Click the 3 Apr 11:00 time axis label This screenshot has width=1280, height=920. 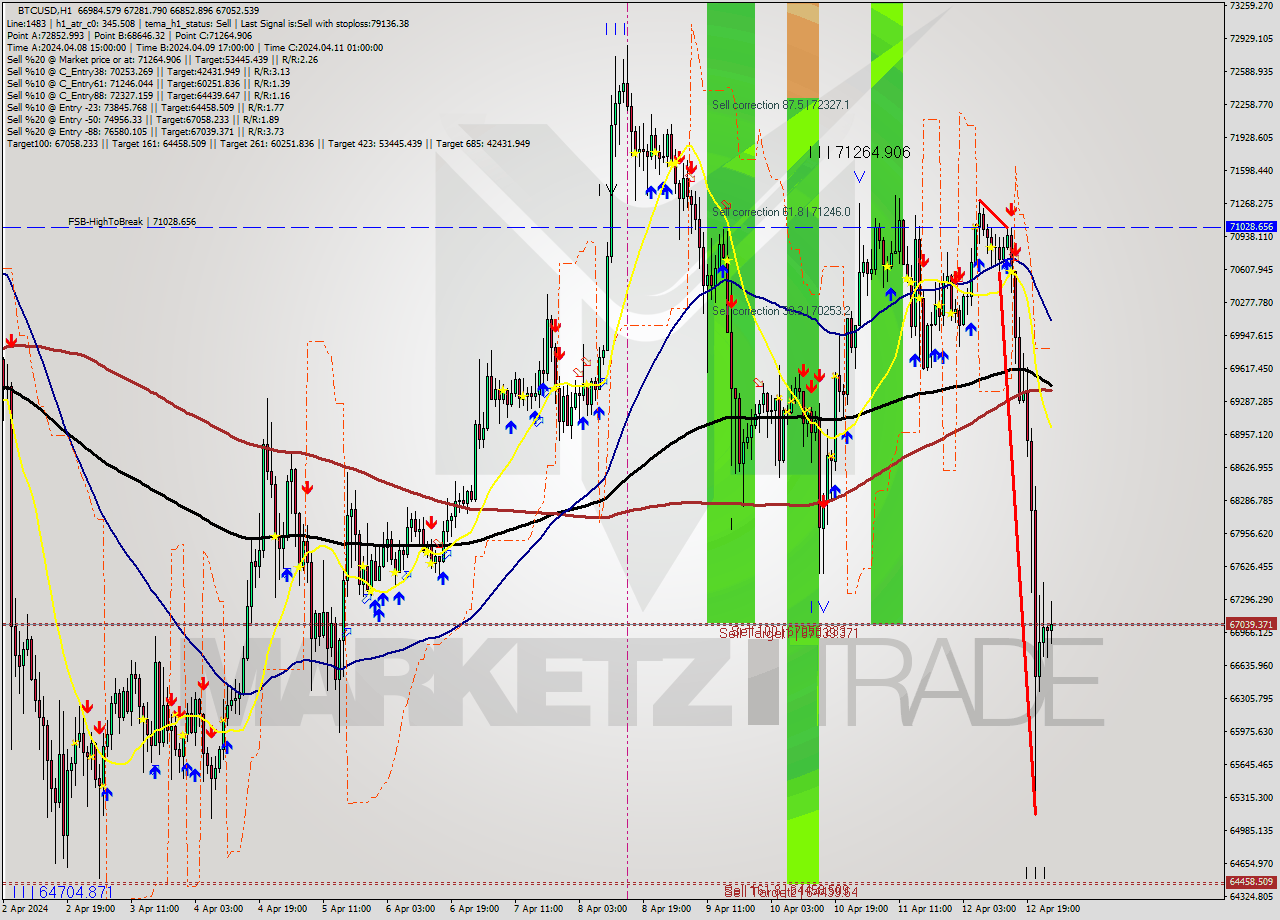[155, 909]
